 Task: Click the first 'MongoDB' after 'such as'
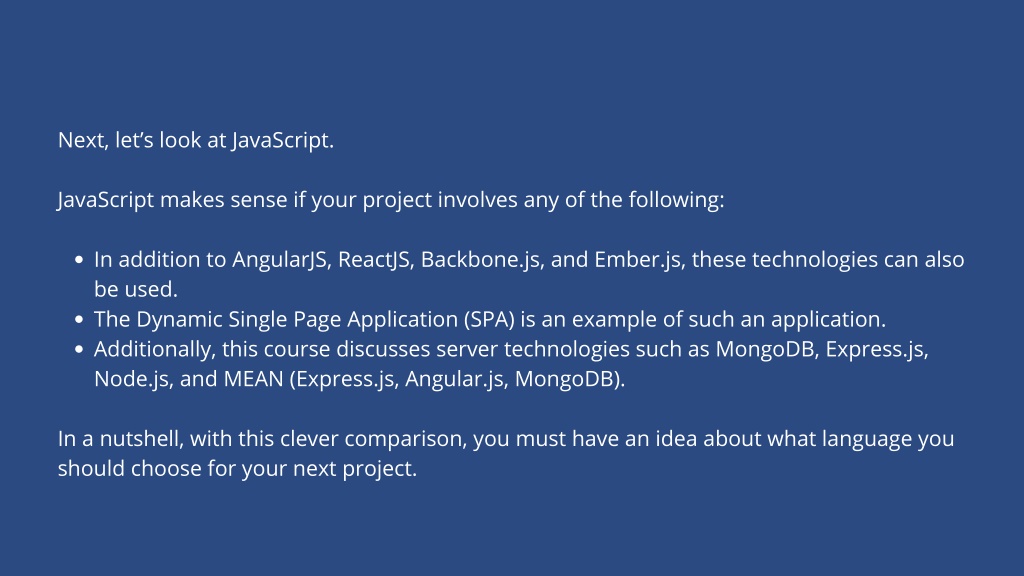[765, 349]
